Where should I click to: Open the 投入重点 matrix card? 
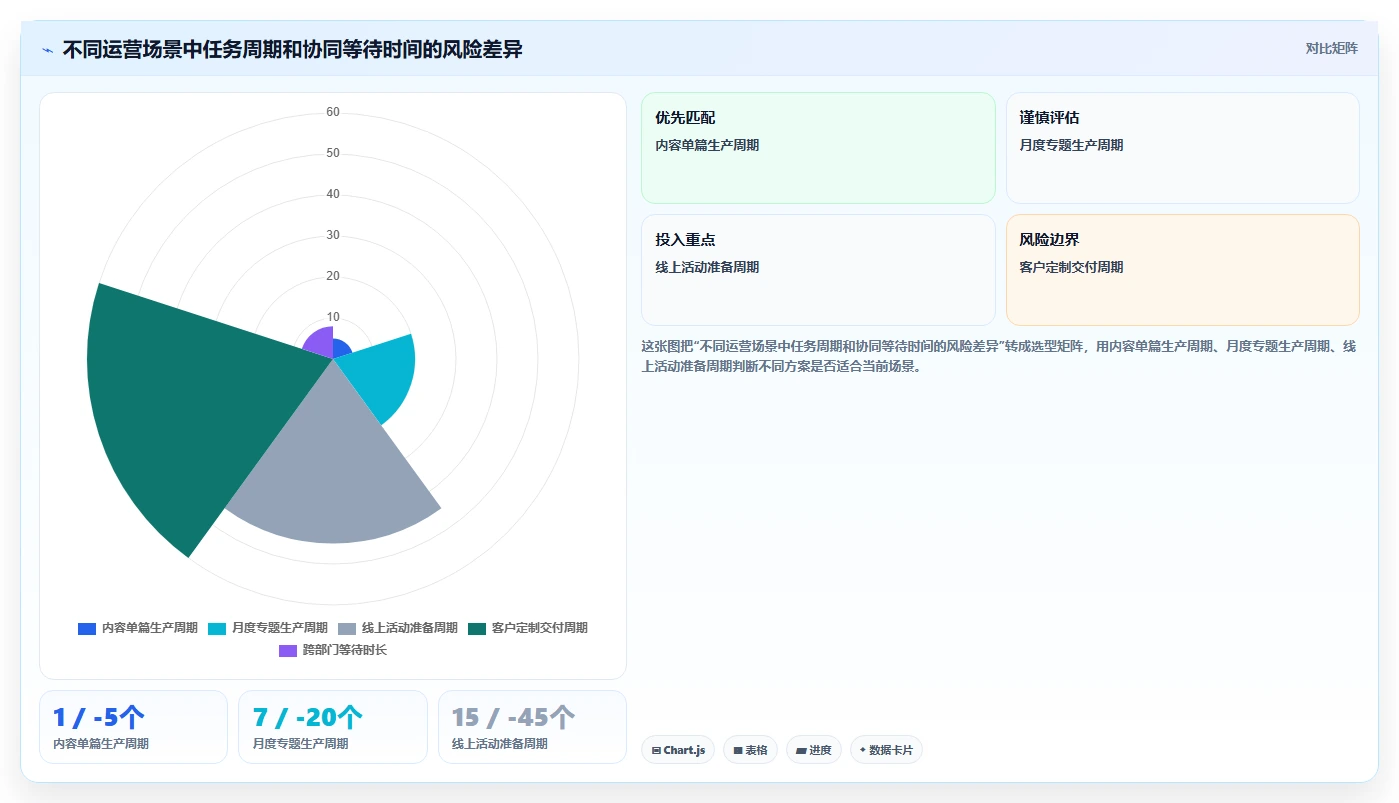click(818, 270)
